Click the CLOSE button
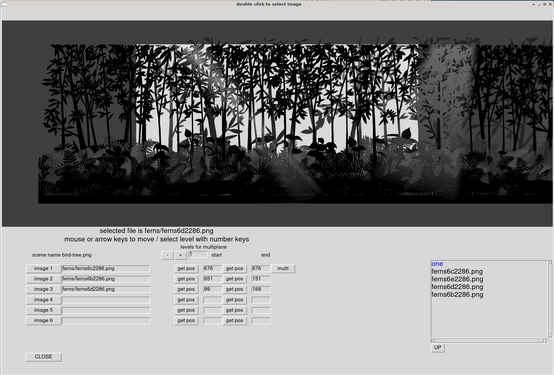 (43, 357)
